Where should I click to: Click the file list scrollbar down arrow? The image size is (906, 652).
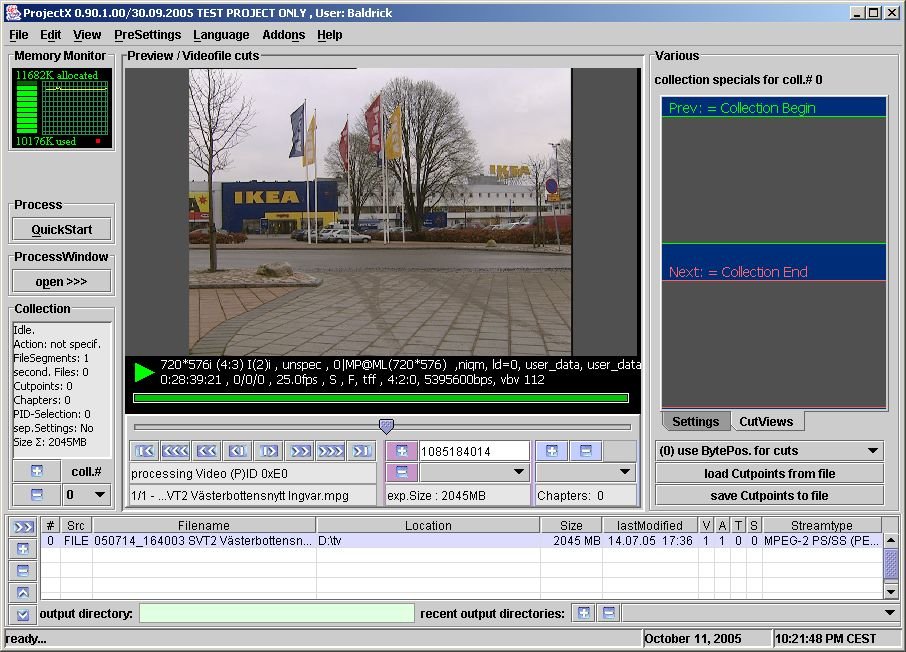(x=890, y=591)
